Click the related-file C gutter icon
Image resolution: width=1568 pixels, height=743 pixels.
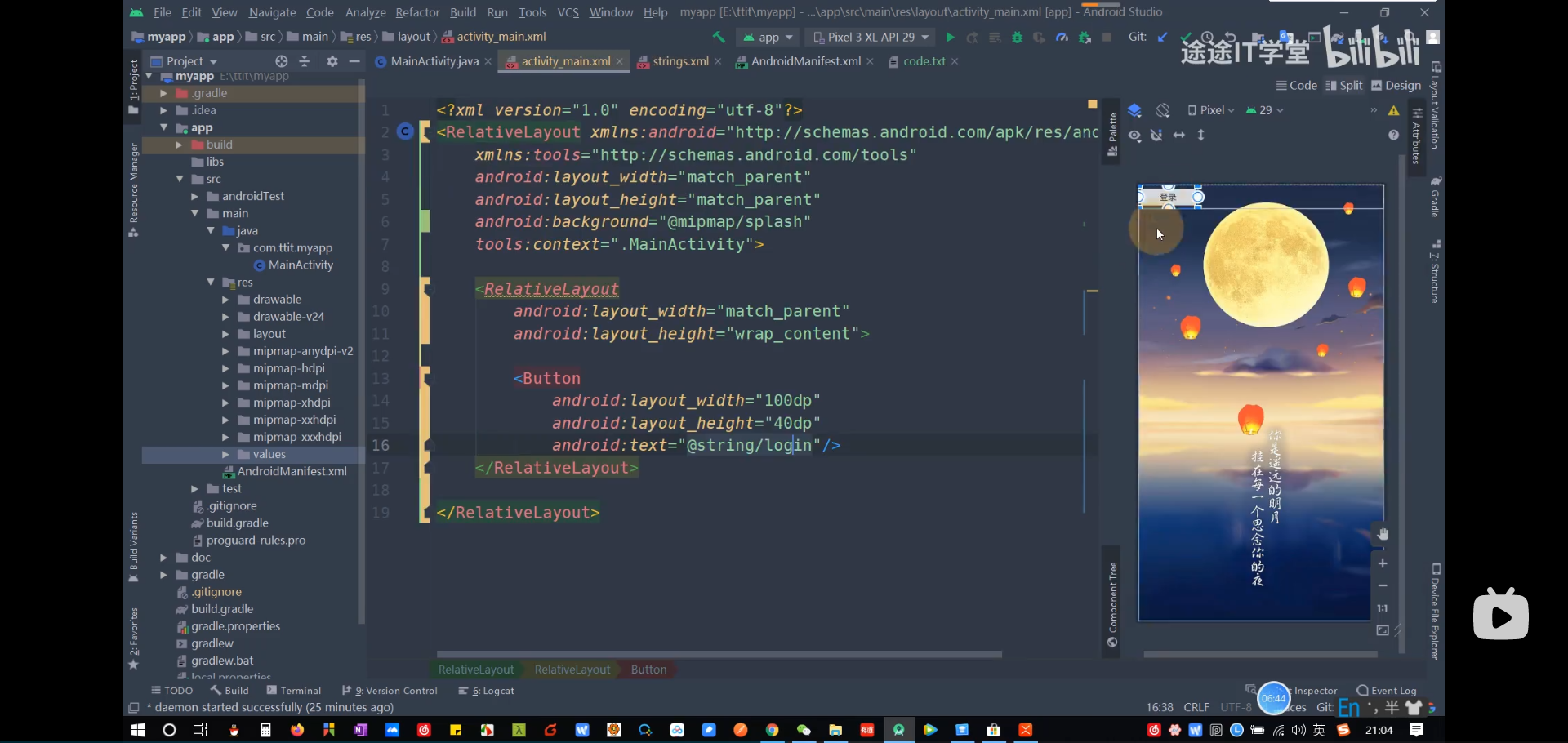[405, 131]
